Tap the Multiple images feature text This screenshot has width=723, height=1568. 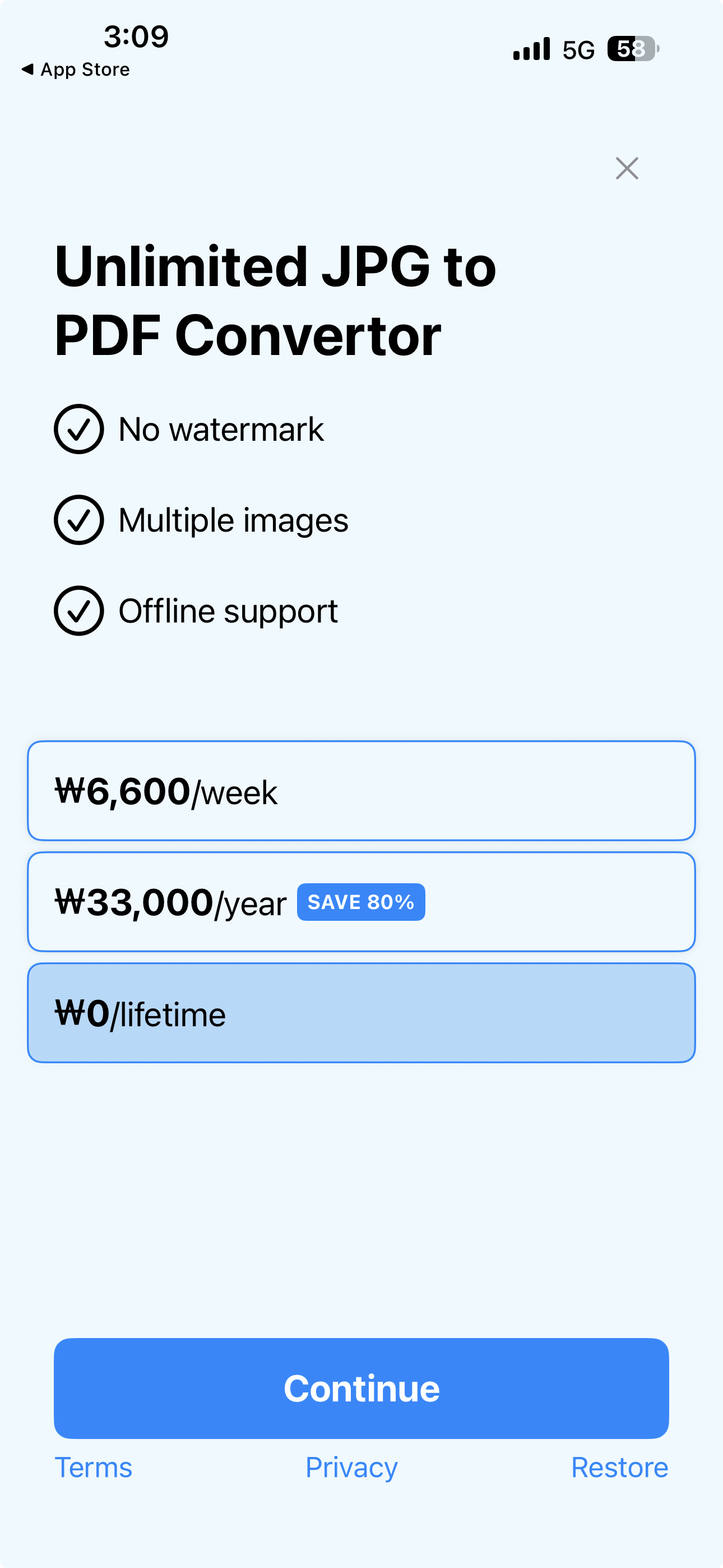[234, 521]
